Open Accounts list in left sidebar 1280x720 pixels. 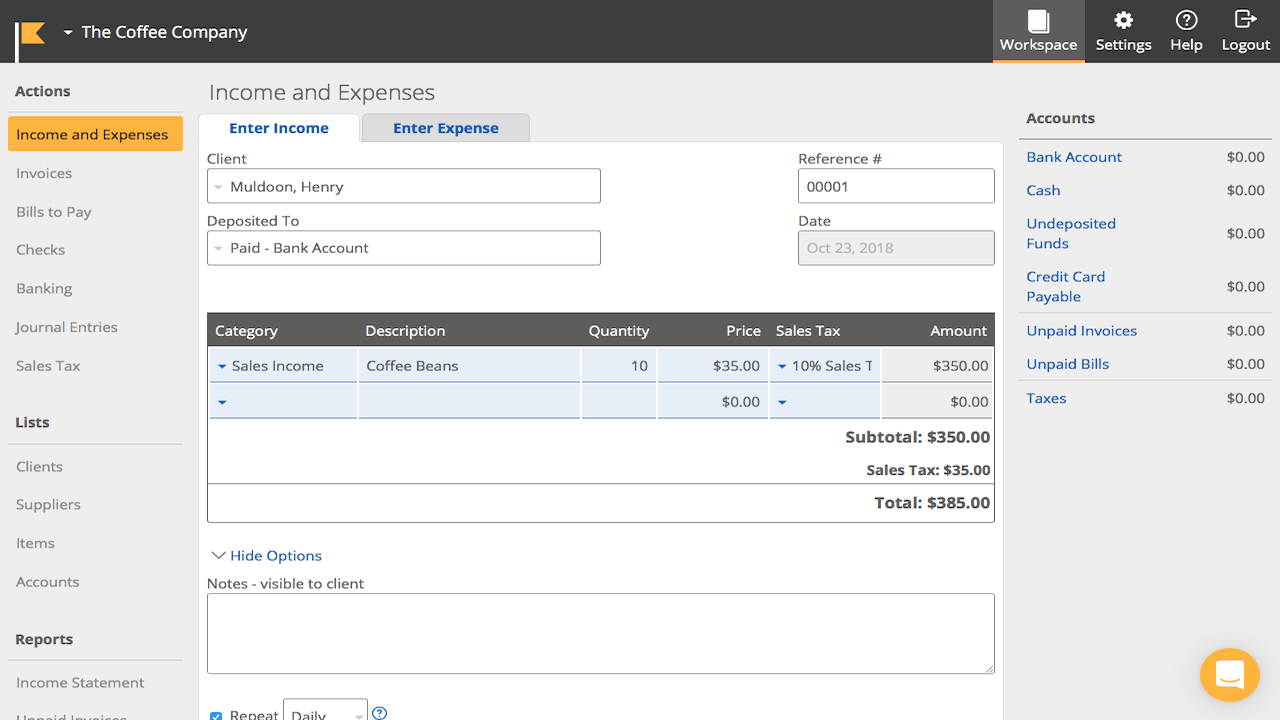tap(47, 582)
